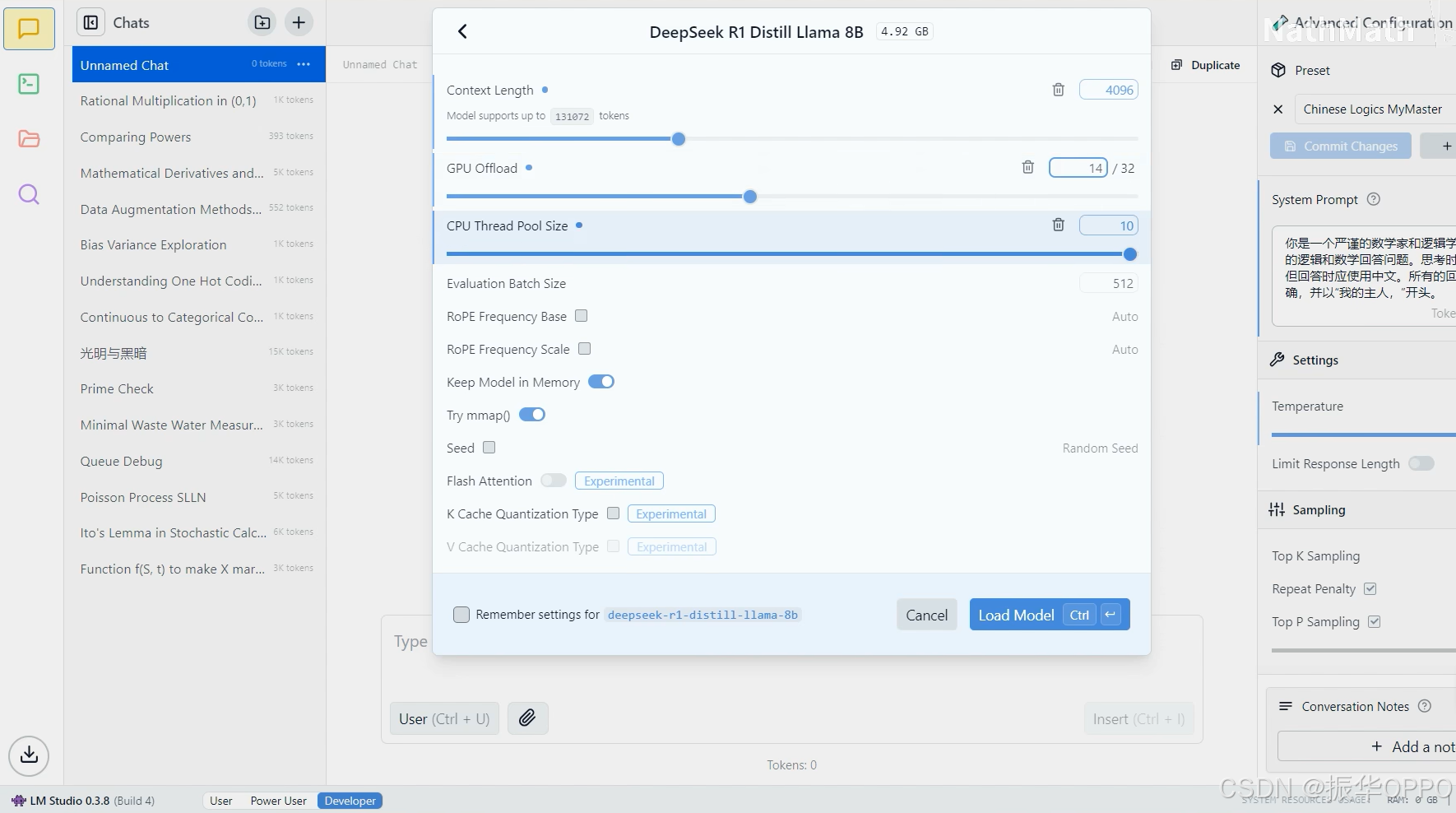Image resolution: width=1456 pixels, height=813 pixels.
Task: Duplicate the current chat
Action: pyautogui.click(x=1205, y=65)
